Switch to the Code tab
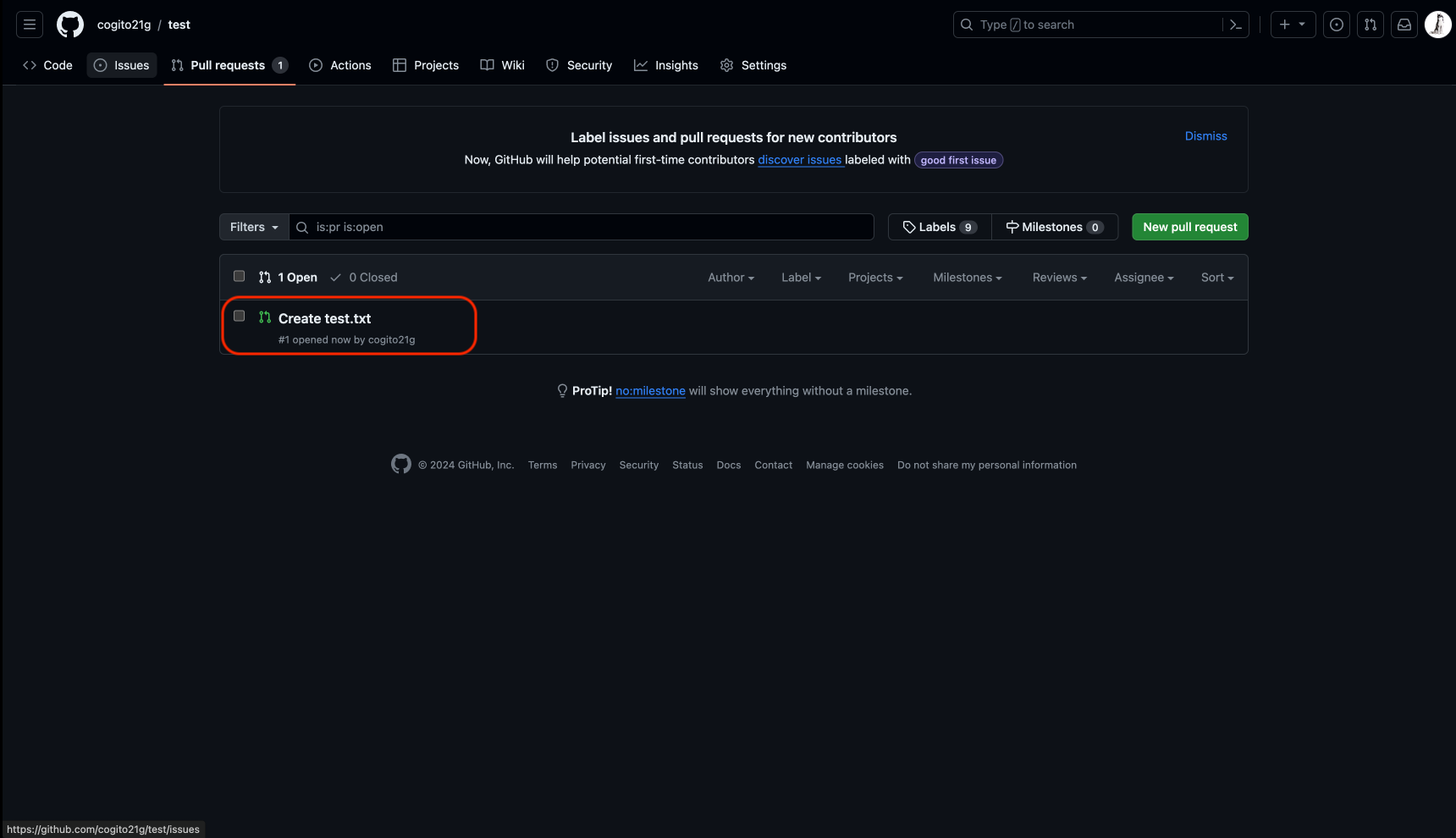Viewport: 1456px width, 838px height. point(48,65)
